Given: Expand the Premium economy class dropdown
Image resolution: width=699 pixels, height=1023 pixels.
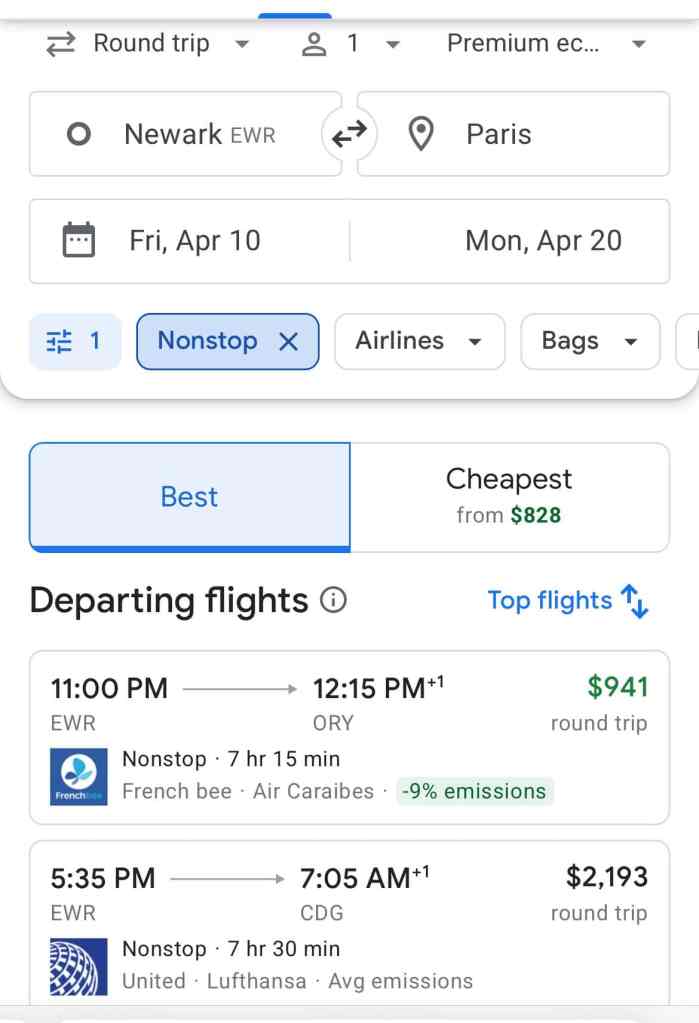Looking at the screenshot, I should click(x=546, y=44).
